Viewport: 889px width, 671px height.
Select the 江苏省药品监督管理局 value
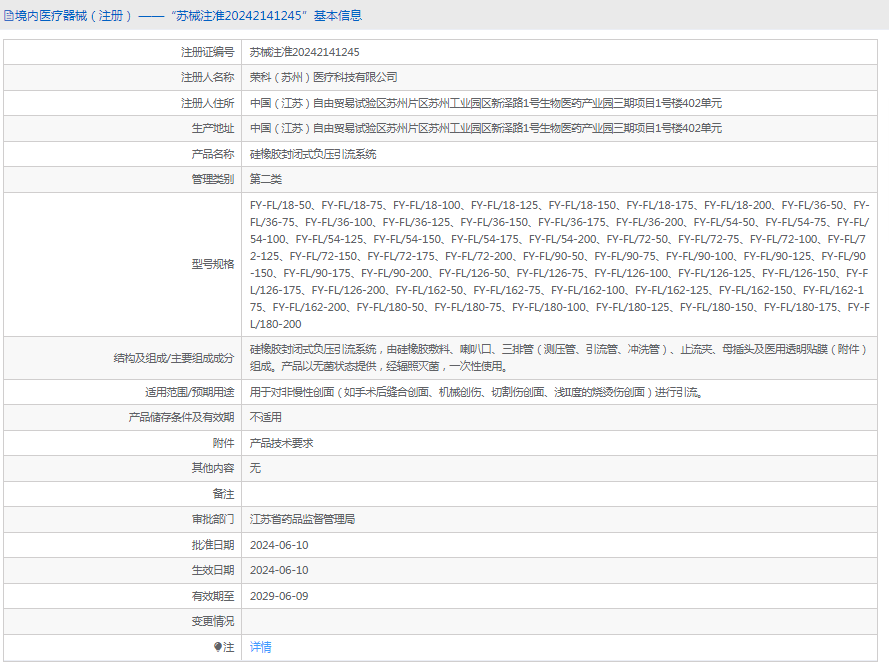pyautogui.click(x=303, y=520)
